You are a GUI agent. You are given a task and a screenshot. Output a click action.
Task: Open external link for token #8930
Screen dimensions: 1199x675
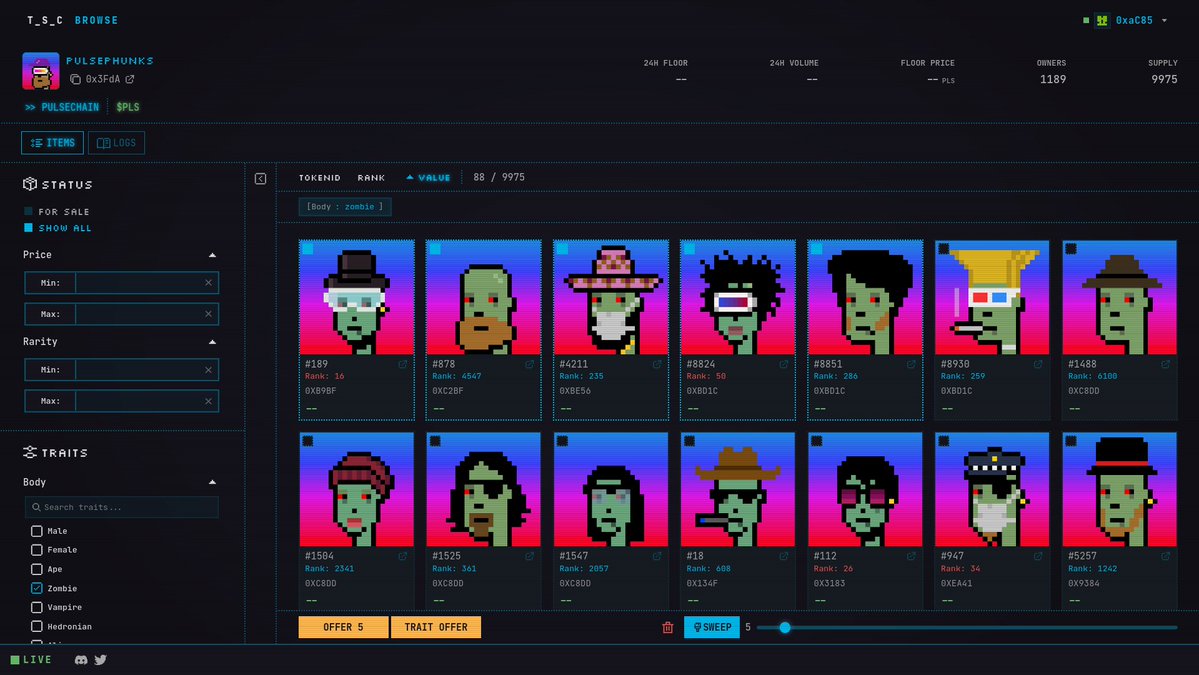(x=1038, y=365)
